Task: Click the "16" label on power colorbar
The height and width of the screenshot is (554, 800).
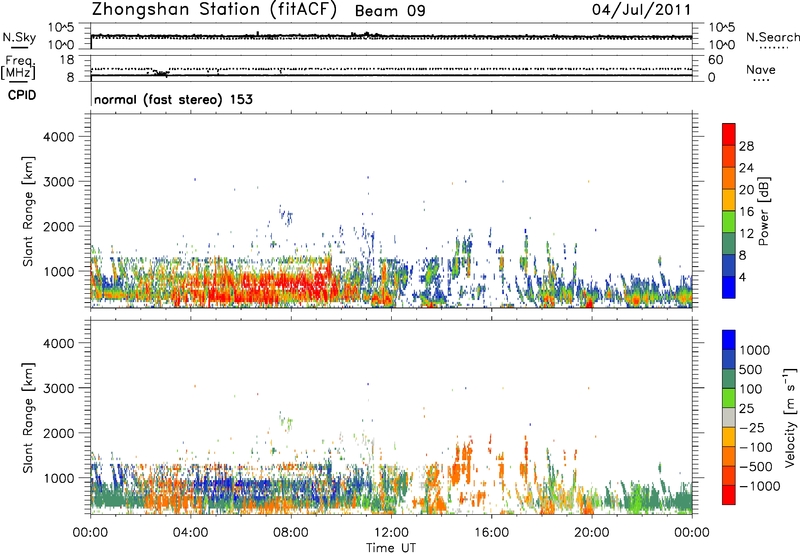Action: coord(746,212)
